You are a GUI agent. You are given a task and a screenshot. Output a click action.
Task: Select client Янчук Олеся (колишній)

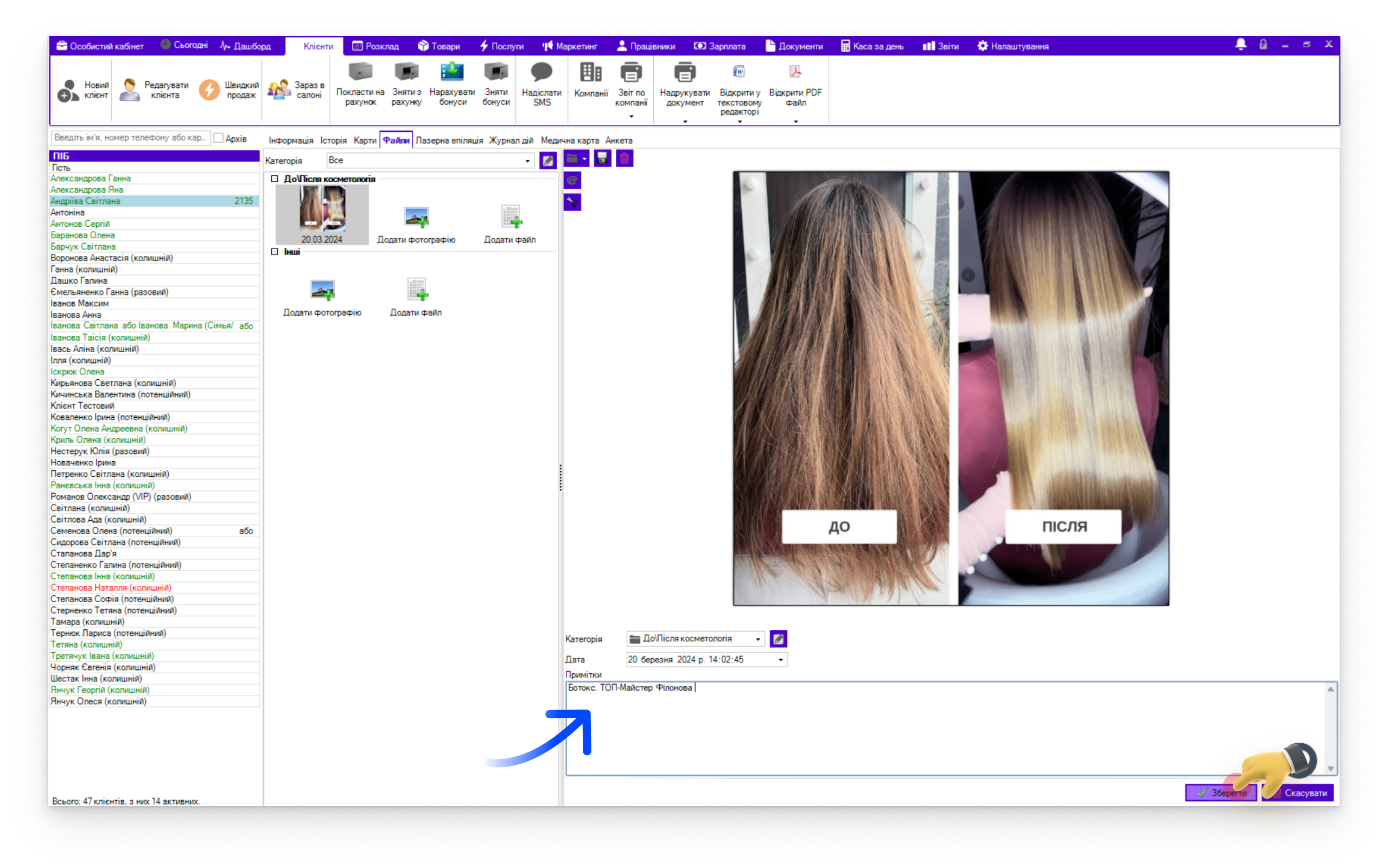(x=154, y=701)
